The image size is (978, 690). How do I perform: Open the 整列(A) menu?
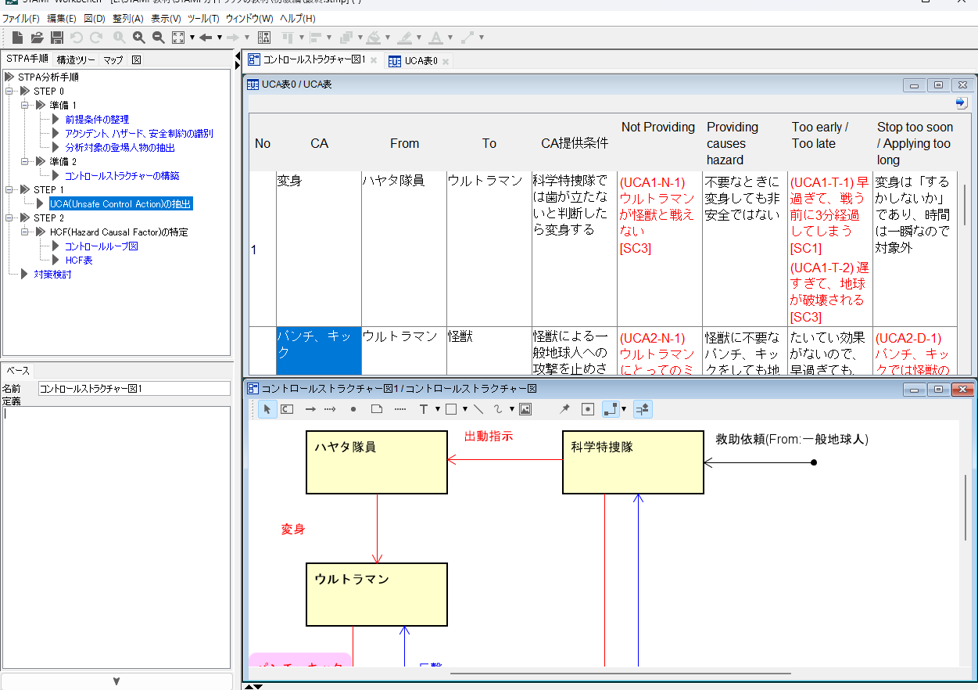tap(128, 19)
